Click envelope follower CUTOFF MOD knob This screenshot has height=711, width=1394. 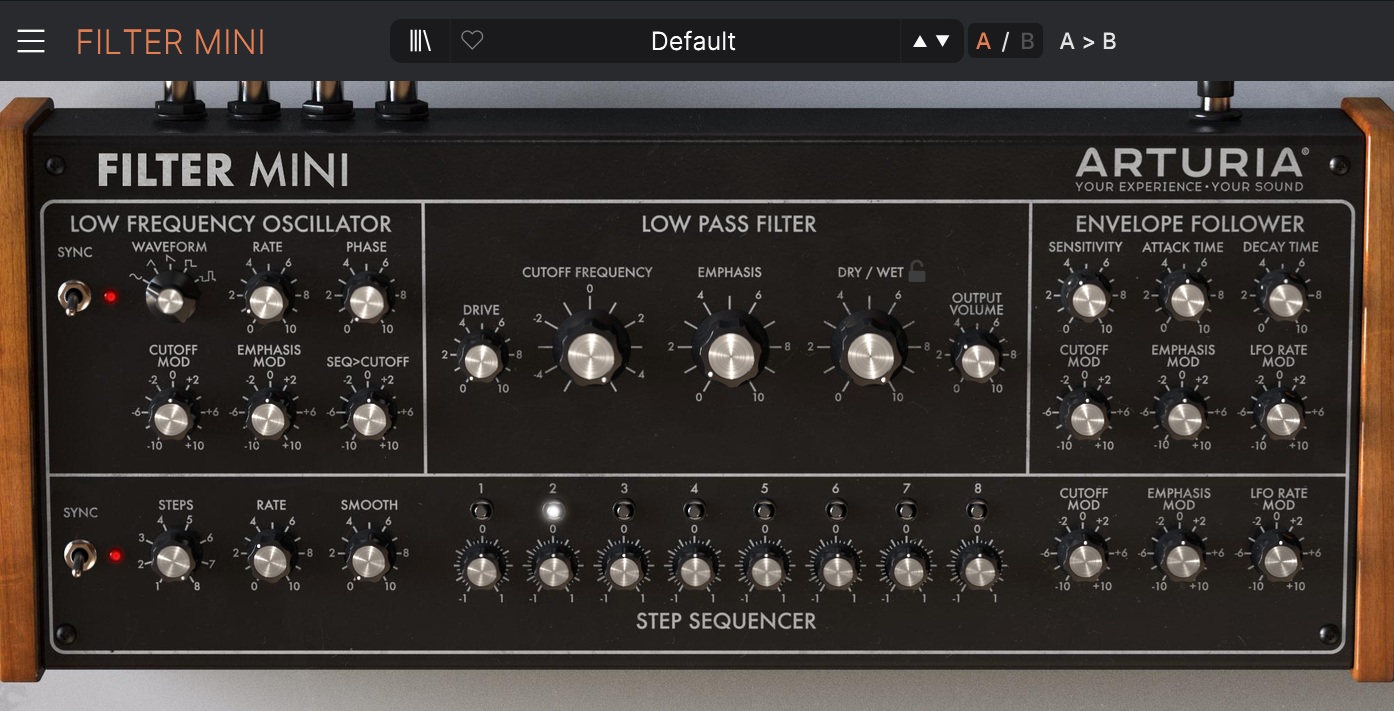[1086, 418]
